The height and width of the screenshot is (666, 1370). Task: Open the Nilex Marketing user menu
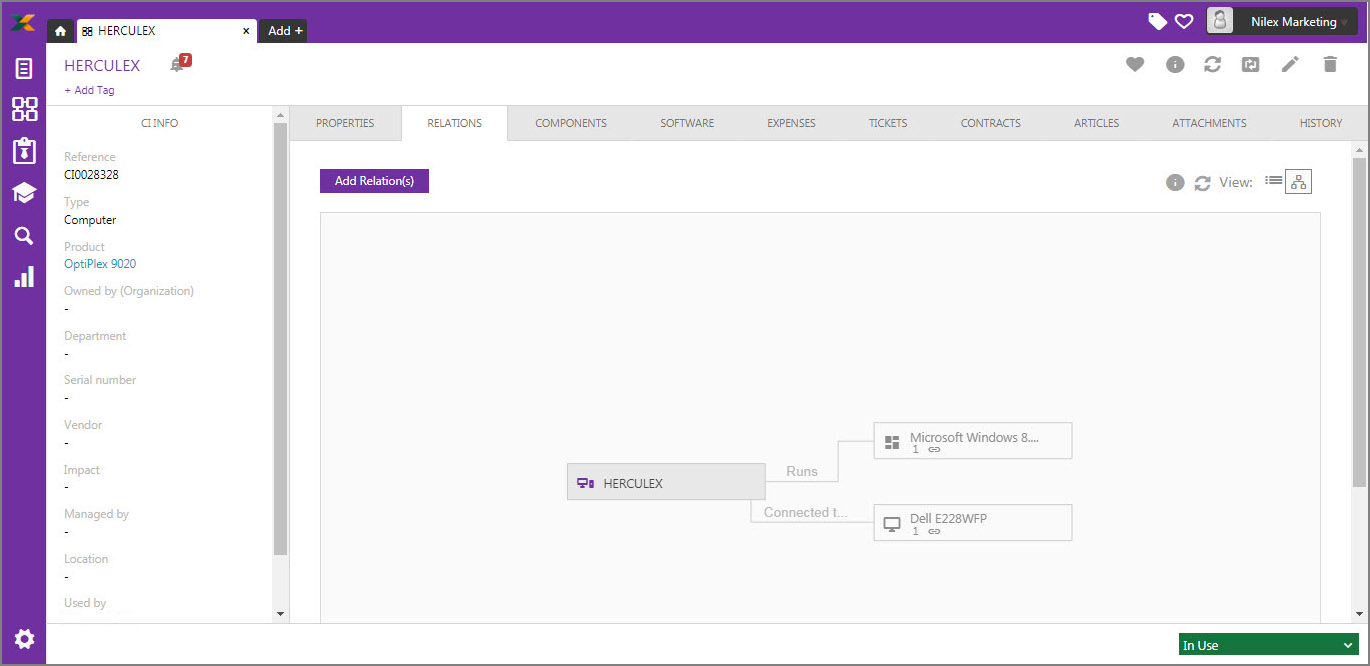coord(1282,21)
